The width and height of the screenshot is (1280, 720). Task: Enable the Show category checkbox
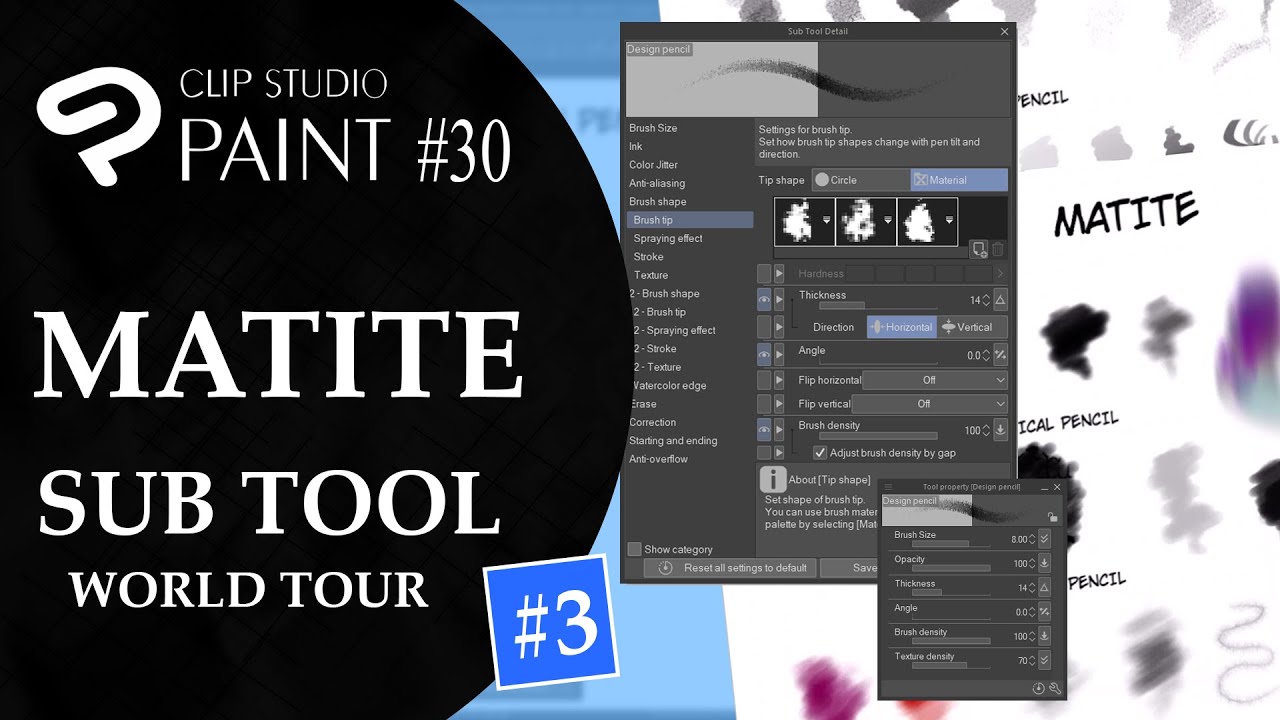coord(634,549)
